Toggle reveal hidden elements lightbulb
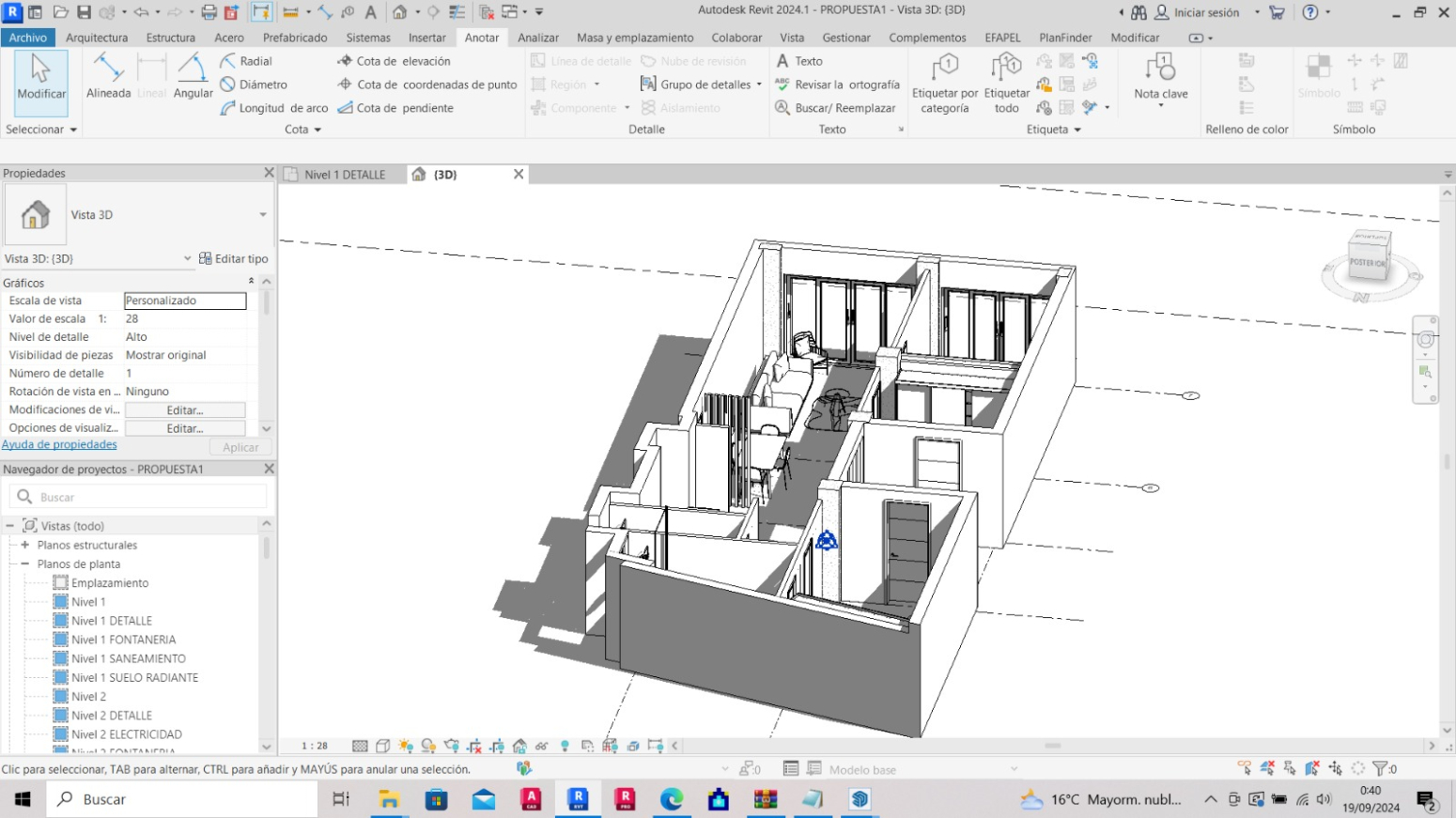 565,746
